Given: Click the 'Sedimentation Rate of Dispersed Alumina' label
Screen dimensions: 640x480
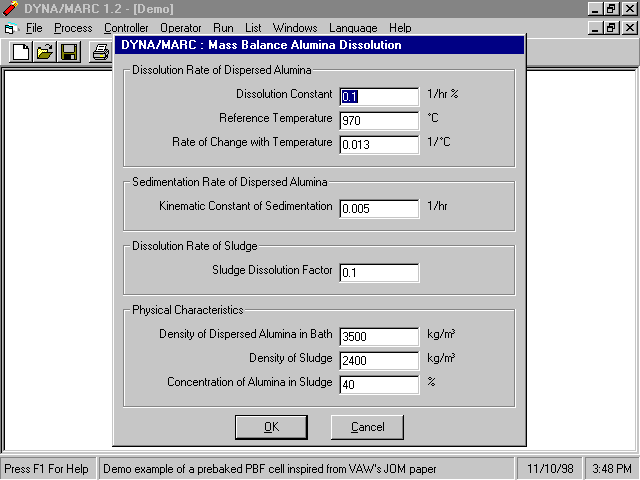Looking at the screenshot, I should (x=229, y=182).
